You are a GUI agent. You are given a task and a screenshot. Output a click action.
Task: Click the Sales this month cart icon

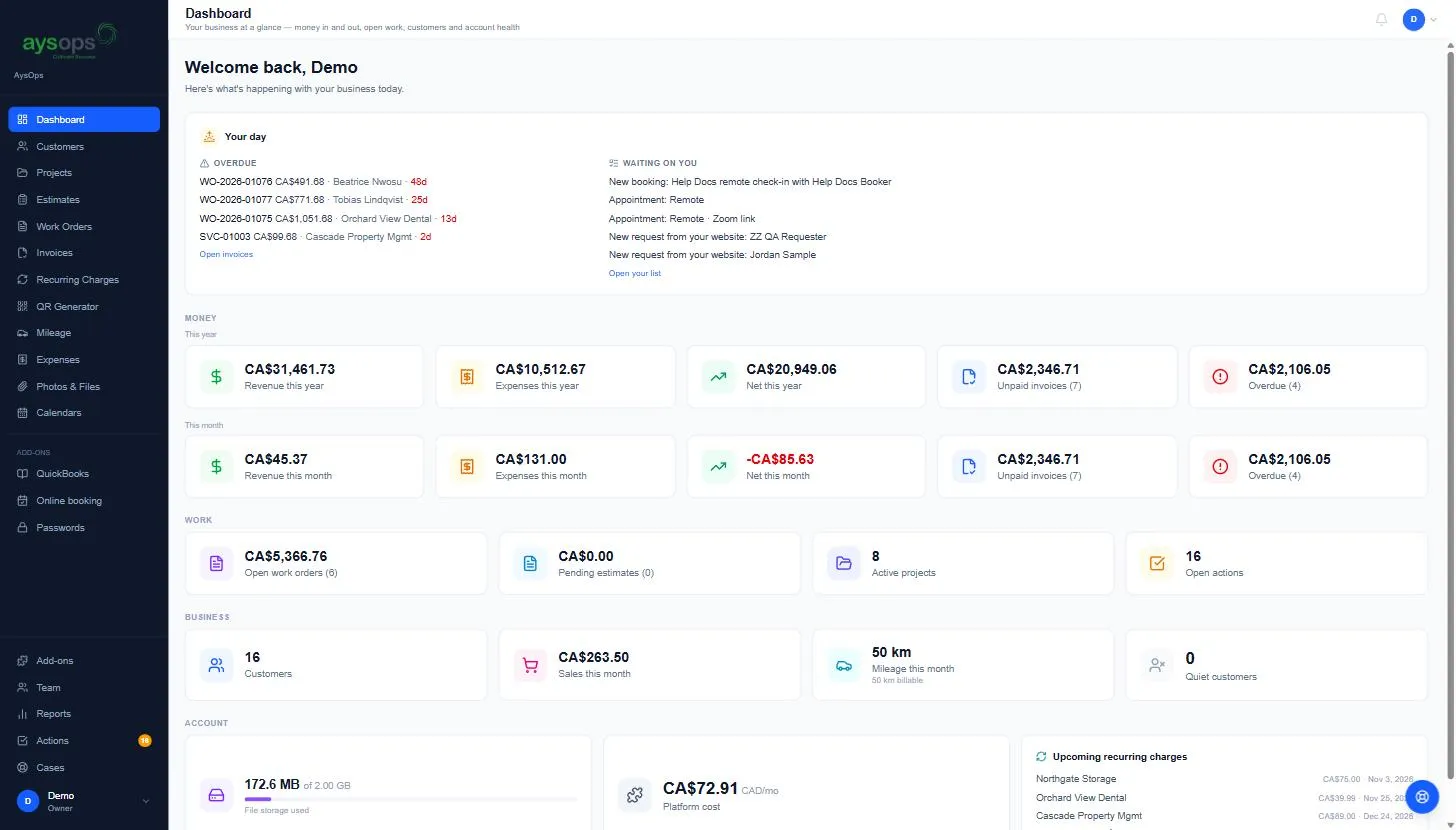click(530, 665)
